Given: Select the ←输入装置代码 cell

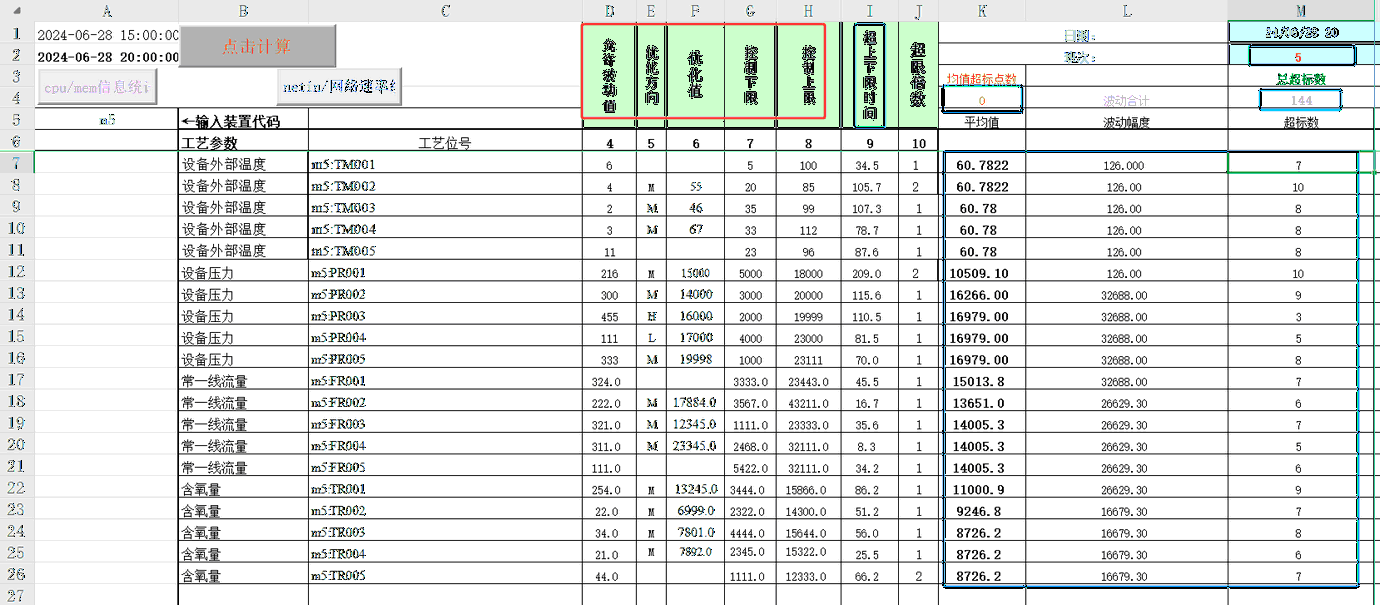Looking at the screenshot, I should coord(244,121).
